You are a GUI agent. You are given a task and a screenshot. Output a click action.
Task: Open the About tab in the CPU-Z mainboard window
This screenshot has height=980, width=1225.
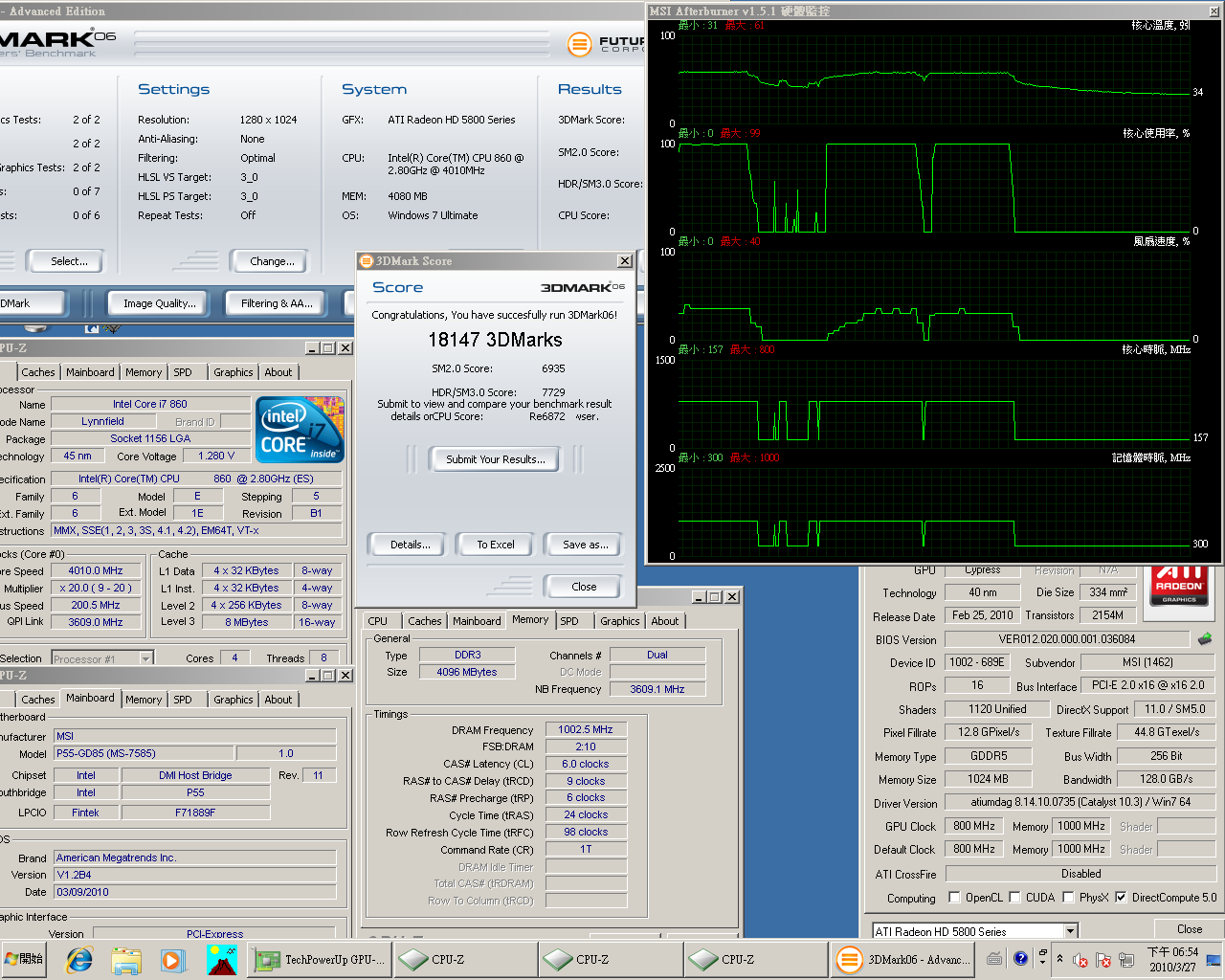(x=278, y=700)
